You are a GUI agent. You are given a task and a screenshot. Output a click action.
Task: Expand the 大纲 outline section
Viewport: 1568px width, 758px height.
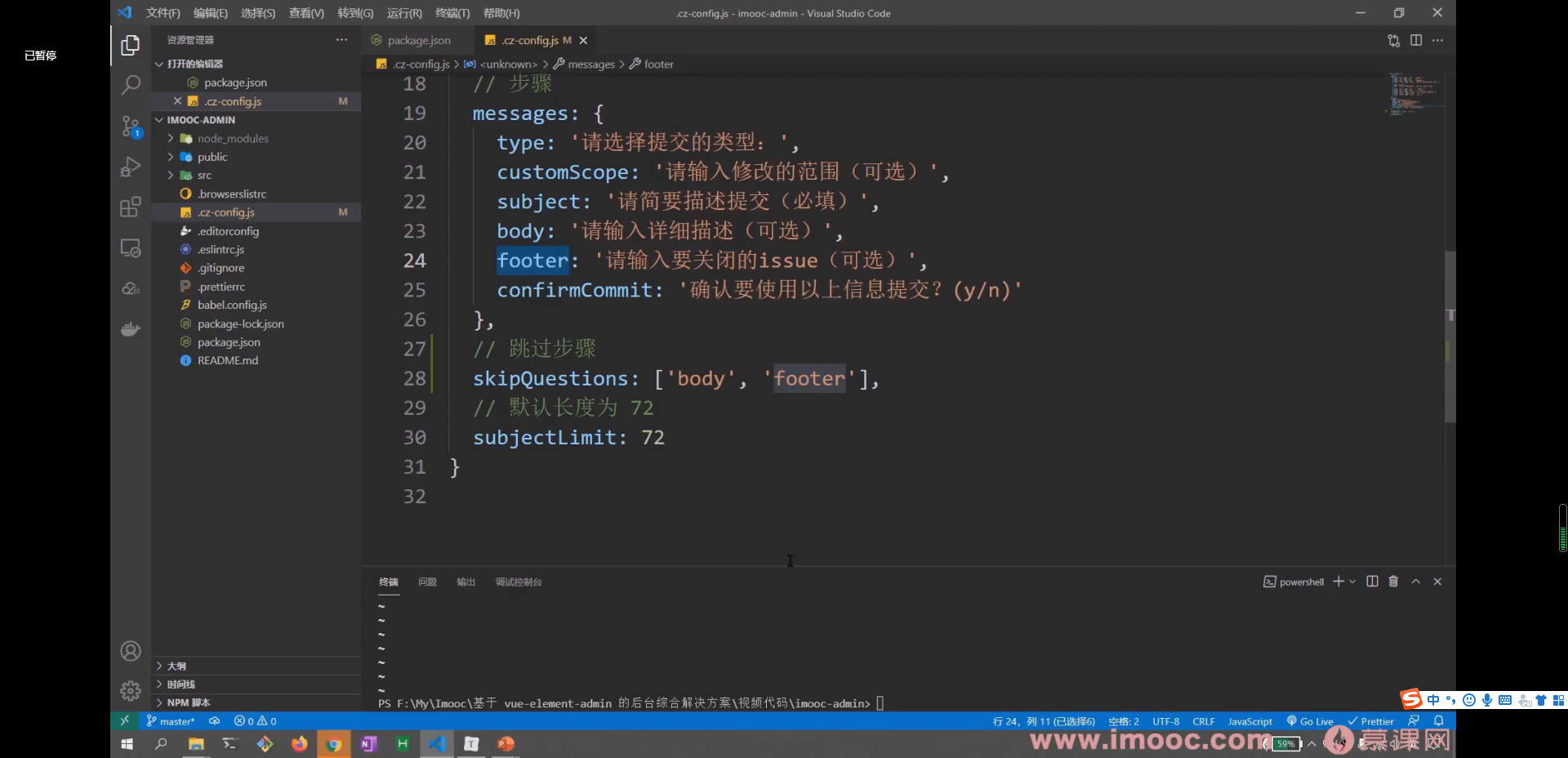(x=256, y=666)
